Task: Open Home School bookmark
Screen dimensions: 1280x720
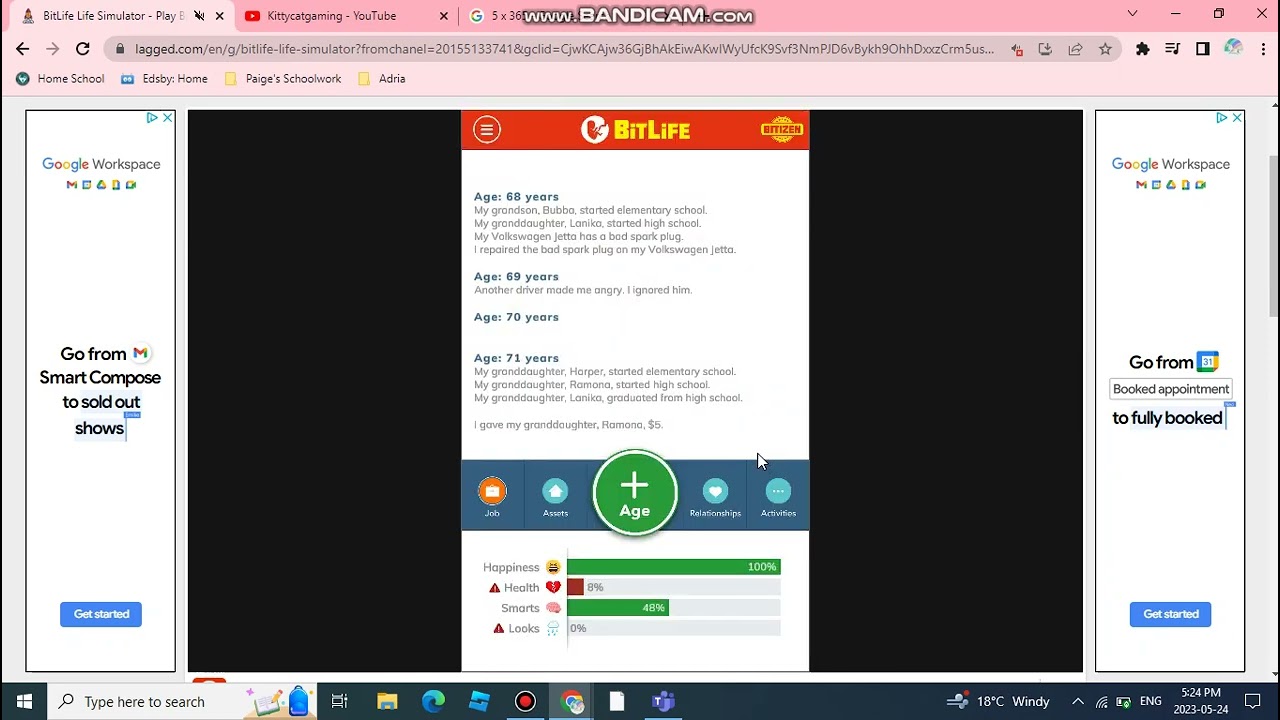Action: [x=60, y=79]
